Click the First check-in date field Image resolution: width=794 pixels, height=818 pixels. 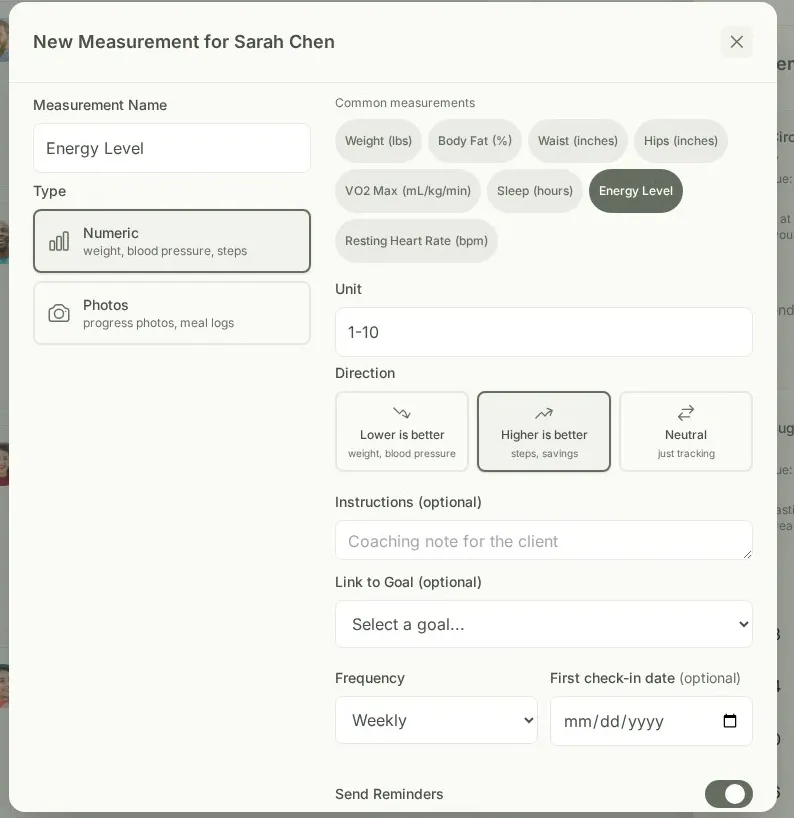[651, 721]
